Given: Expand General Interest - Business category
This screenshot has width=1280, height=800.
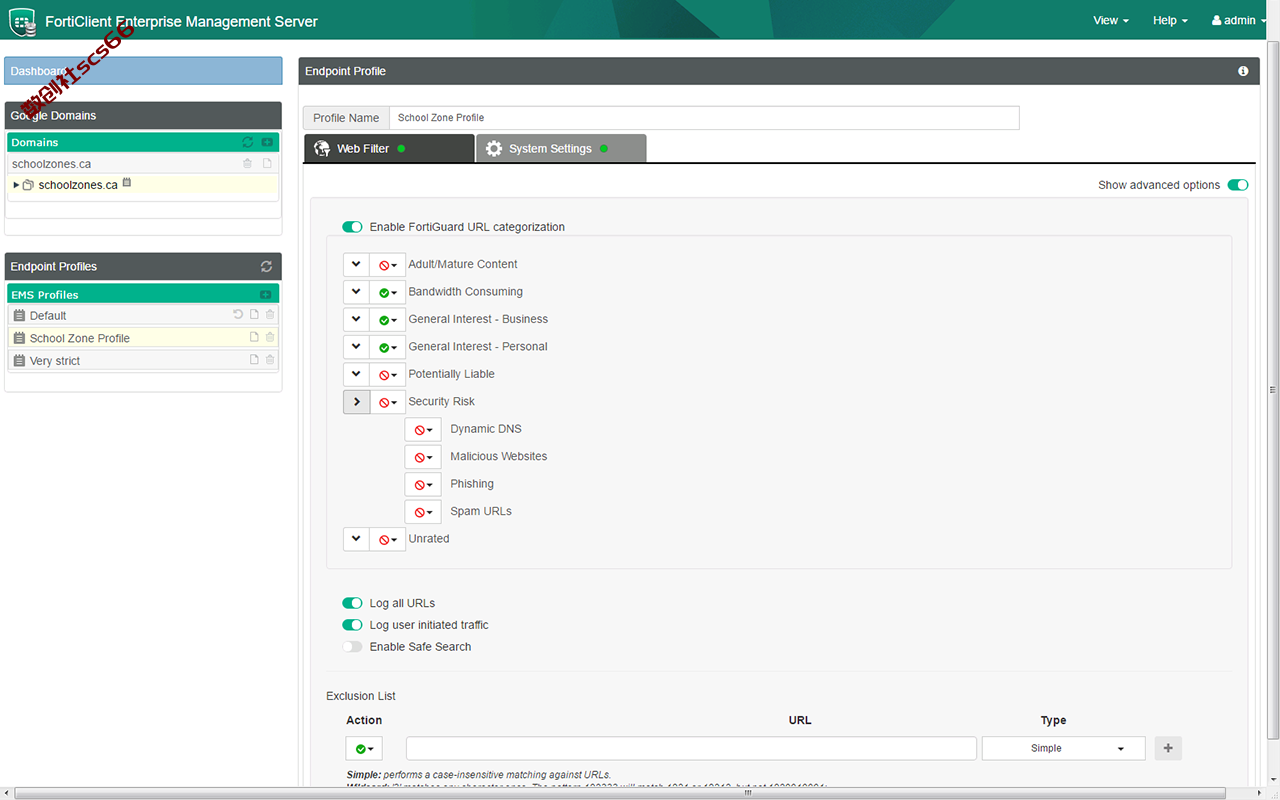Looking at the screenshot, I should tap(356, 319).
